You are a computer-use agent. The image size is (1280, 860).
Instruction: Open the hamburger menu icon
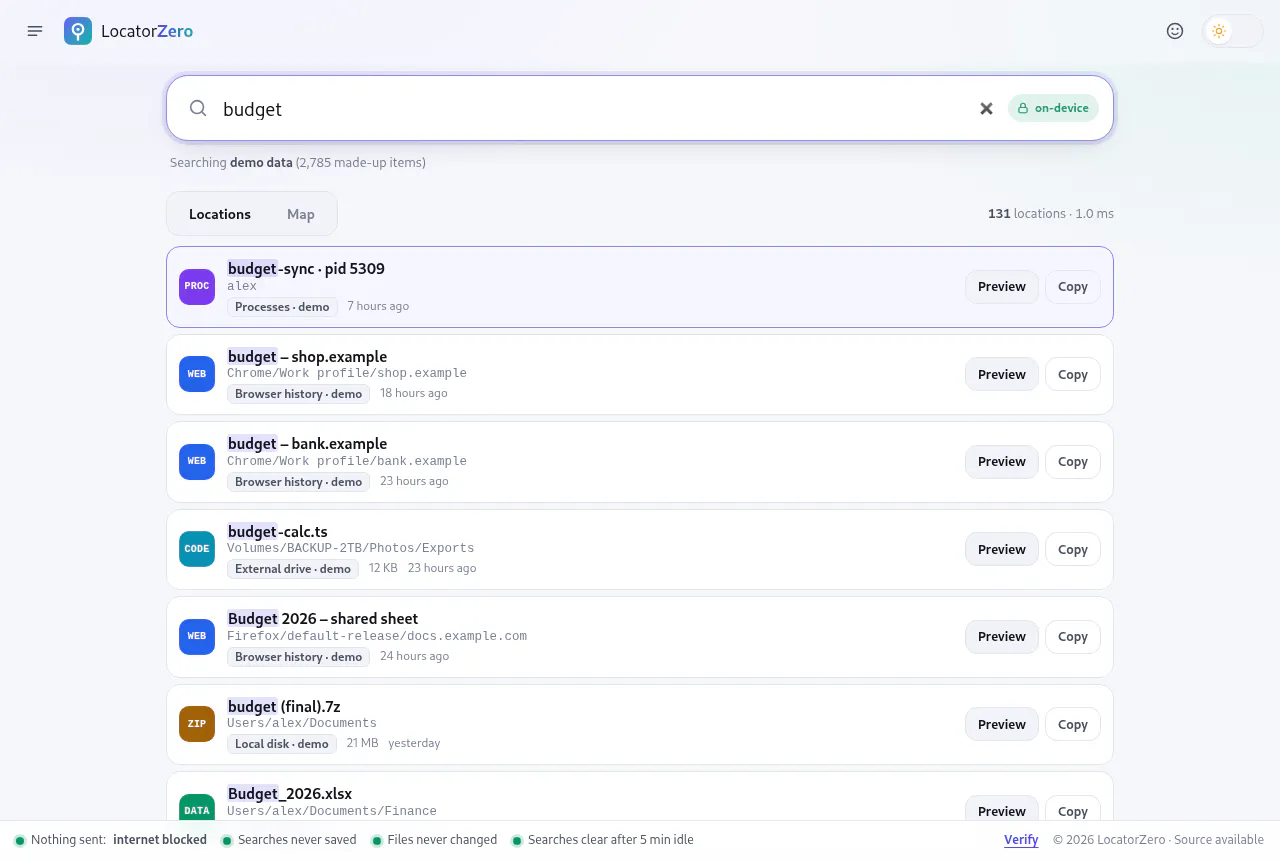(35, 31)
